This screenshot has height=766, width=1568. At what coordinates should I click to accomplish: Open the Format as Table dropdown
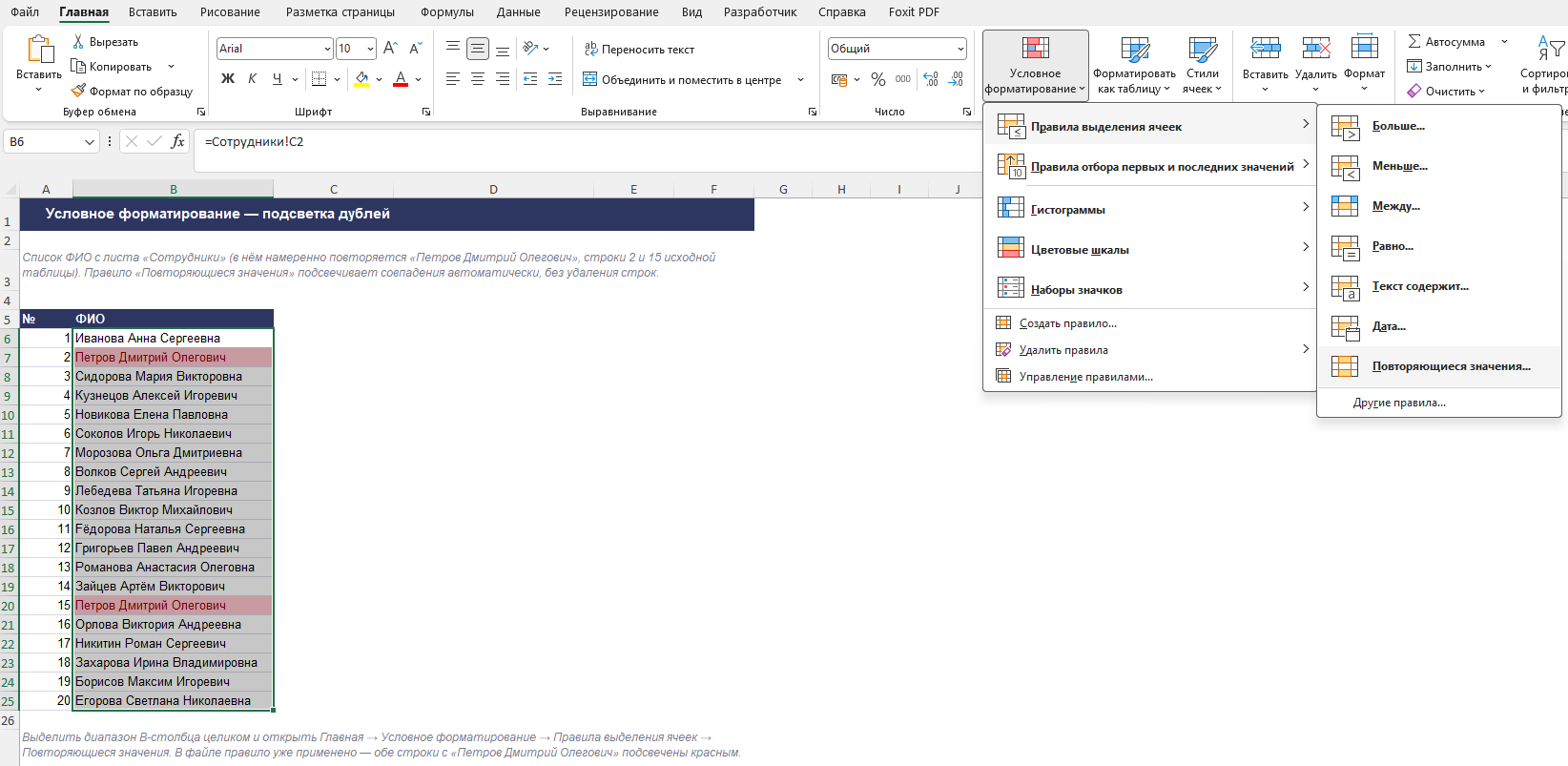click(1134, 65)
